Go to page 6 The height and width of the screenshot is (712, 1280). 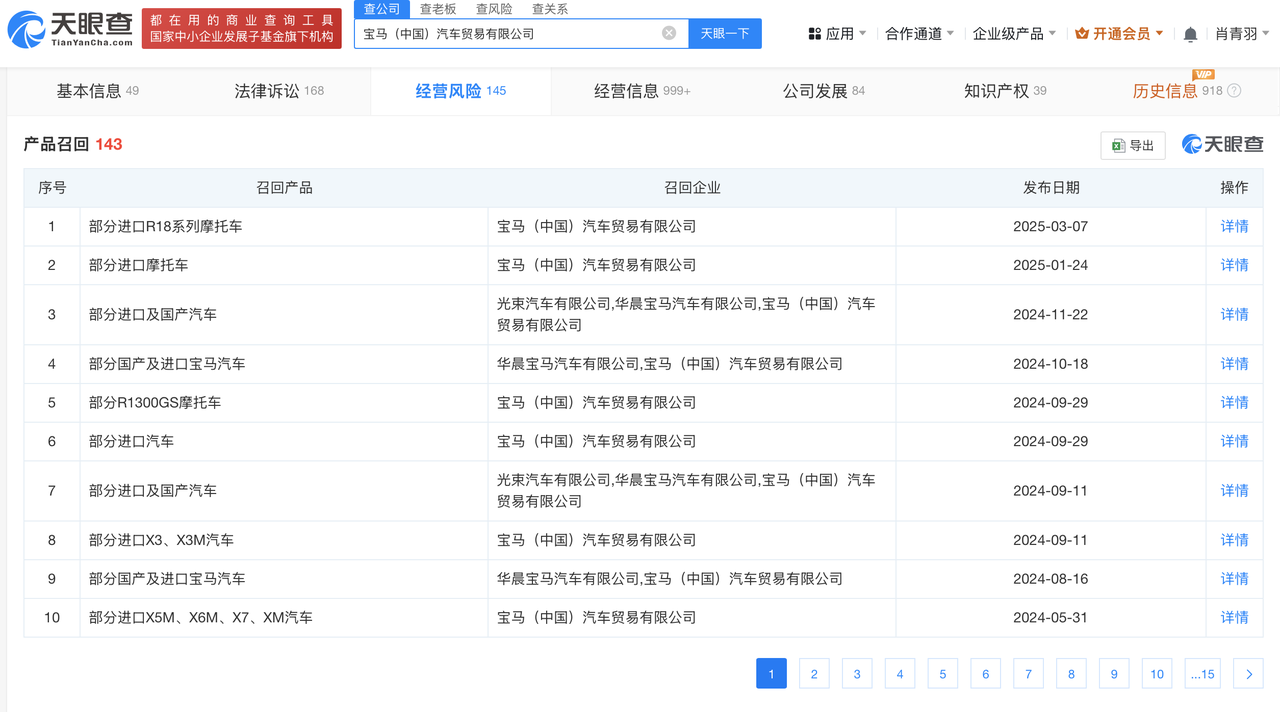point(986,674)
